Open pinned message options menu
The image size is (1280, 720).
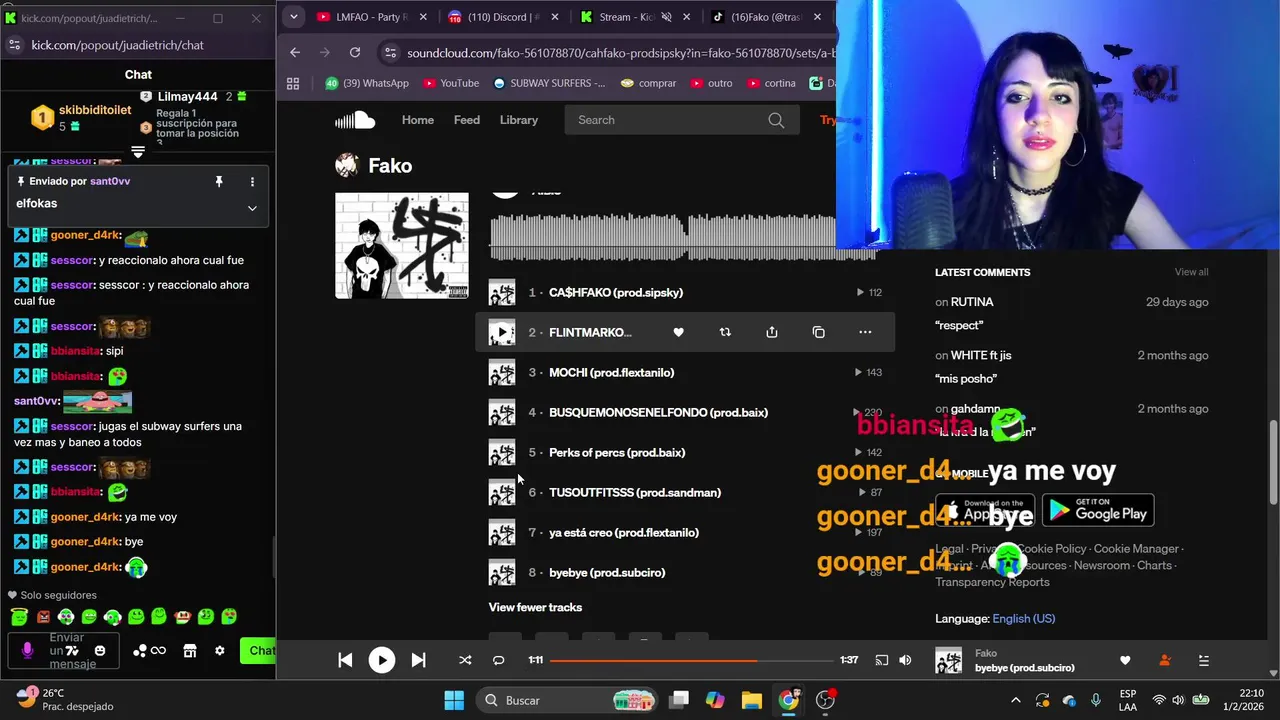[252, 181]
